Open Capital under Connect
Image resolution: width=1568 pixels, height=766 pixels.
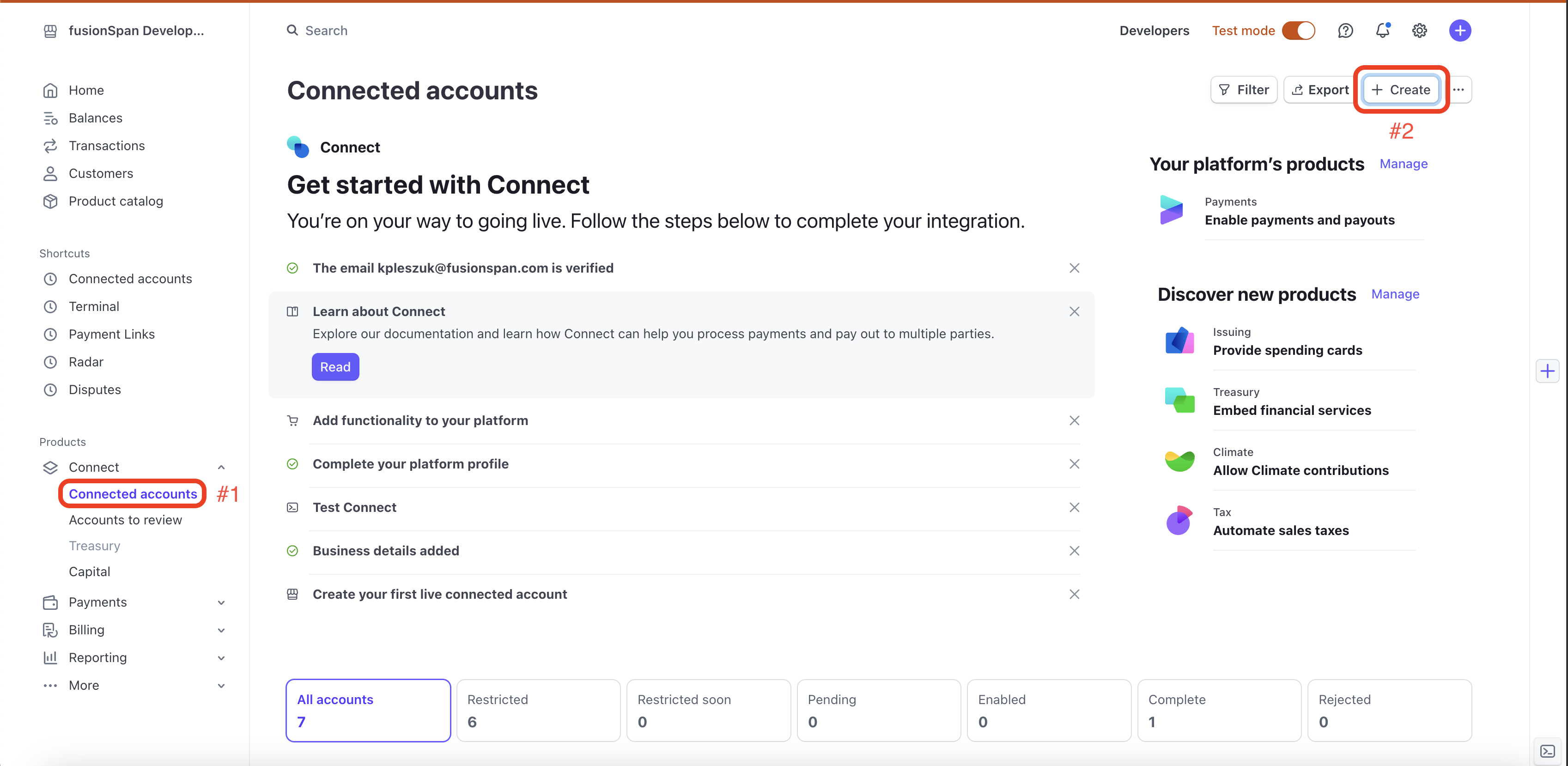tap(90, 572)
